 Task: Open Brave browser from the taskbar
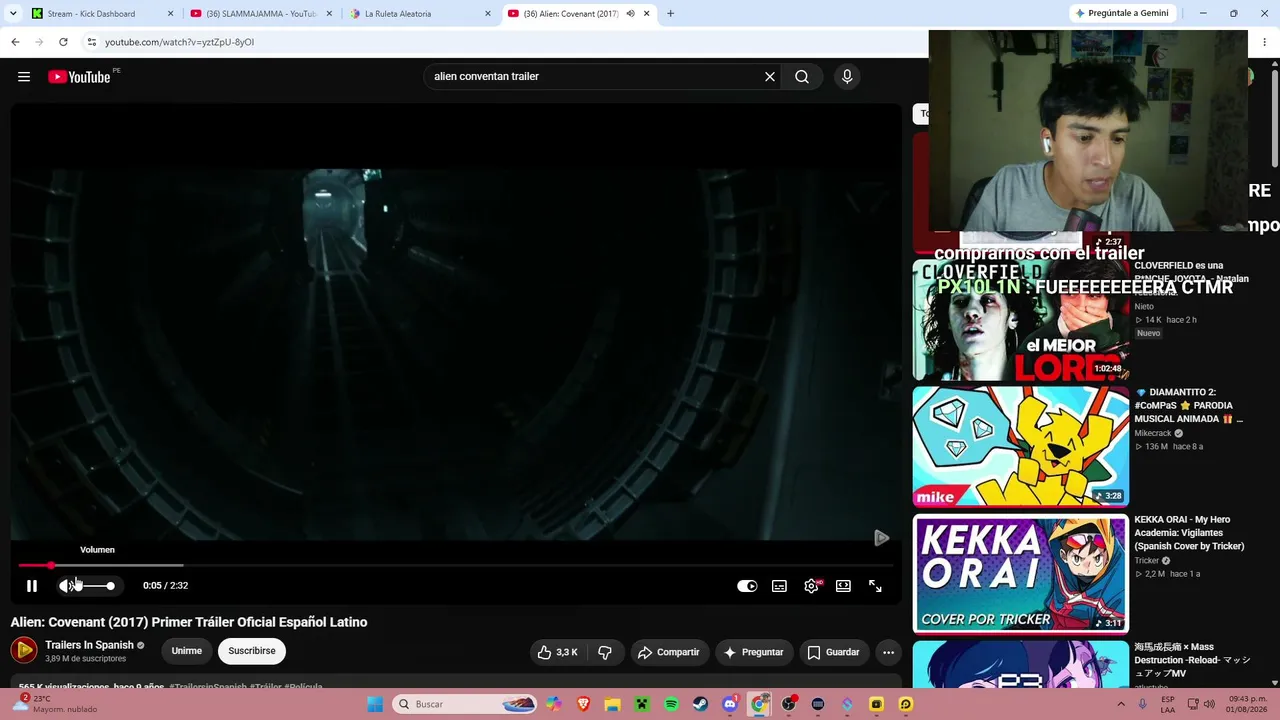[x=583, y=704]
